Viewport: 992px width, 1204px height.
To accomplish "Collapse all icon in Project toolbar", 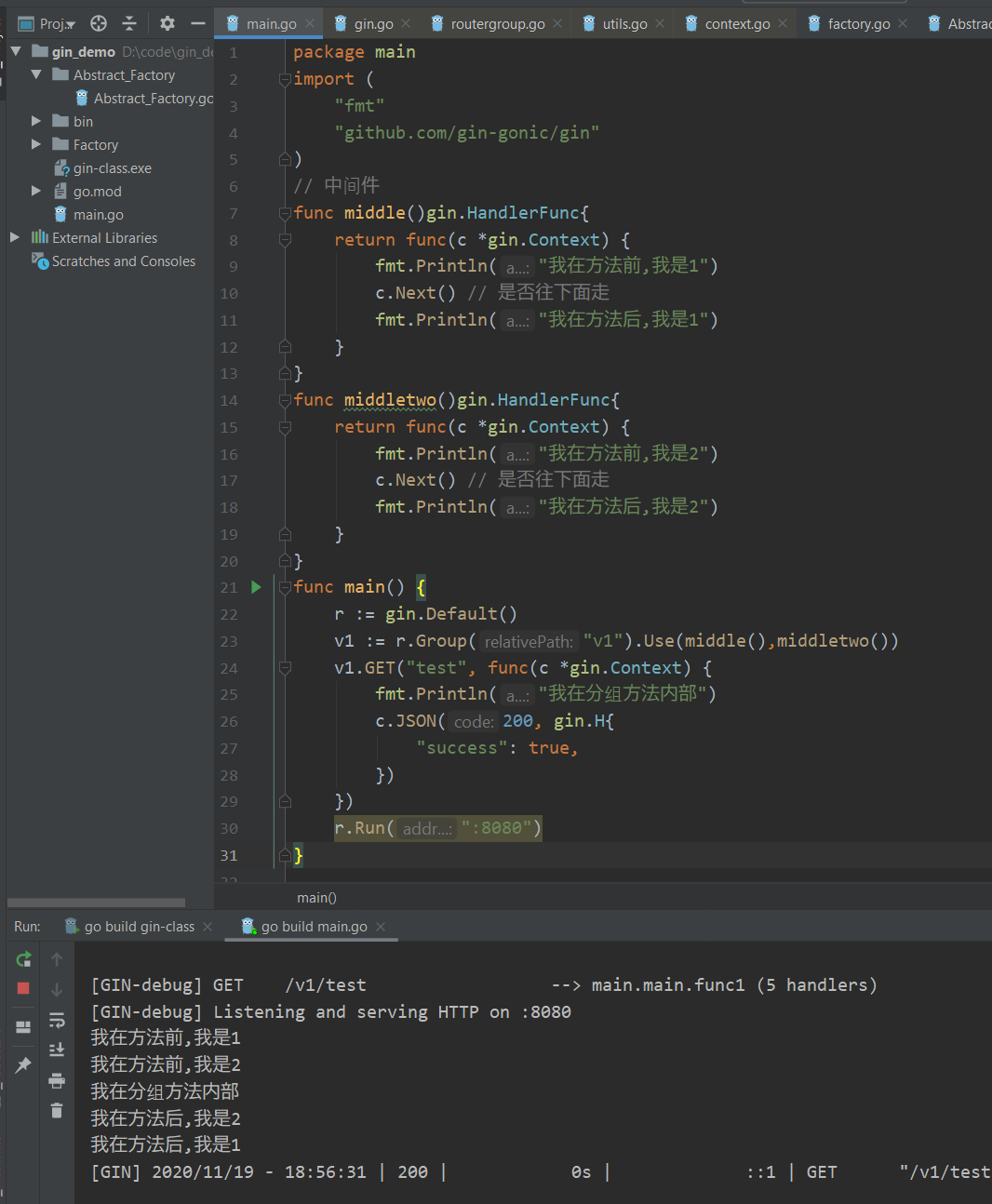I will (x=129, y=23).
